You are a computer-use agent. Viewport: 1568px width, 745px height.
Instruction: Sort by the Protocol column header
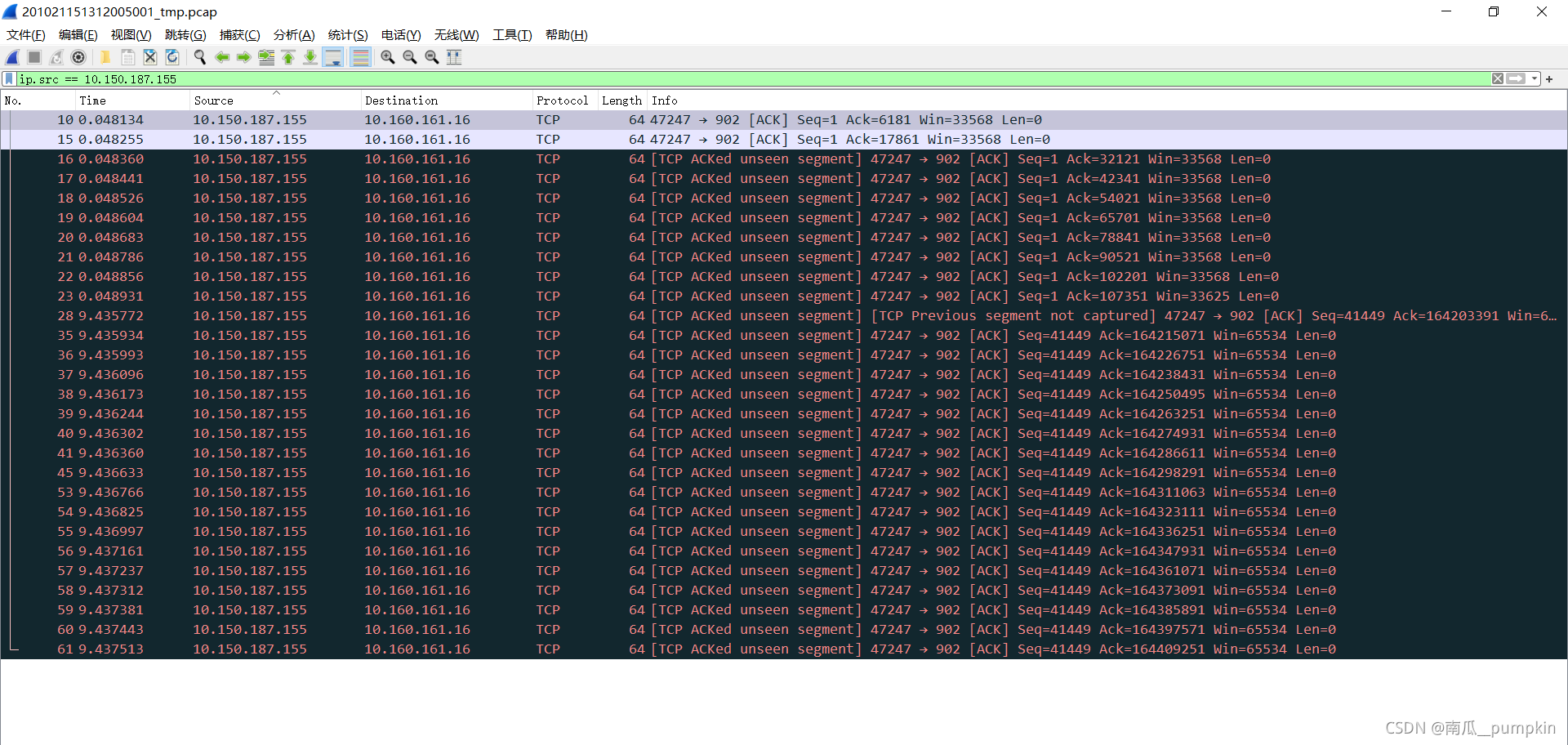tap(564, 100)
